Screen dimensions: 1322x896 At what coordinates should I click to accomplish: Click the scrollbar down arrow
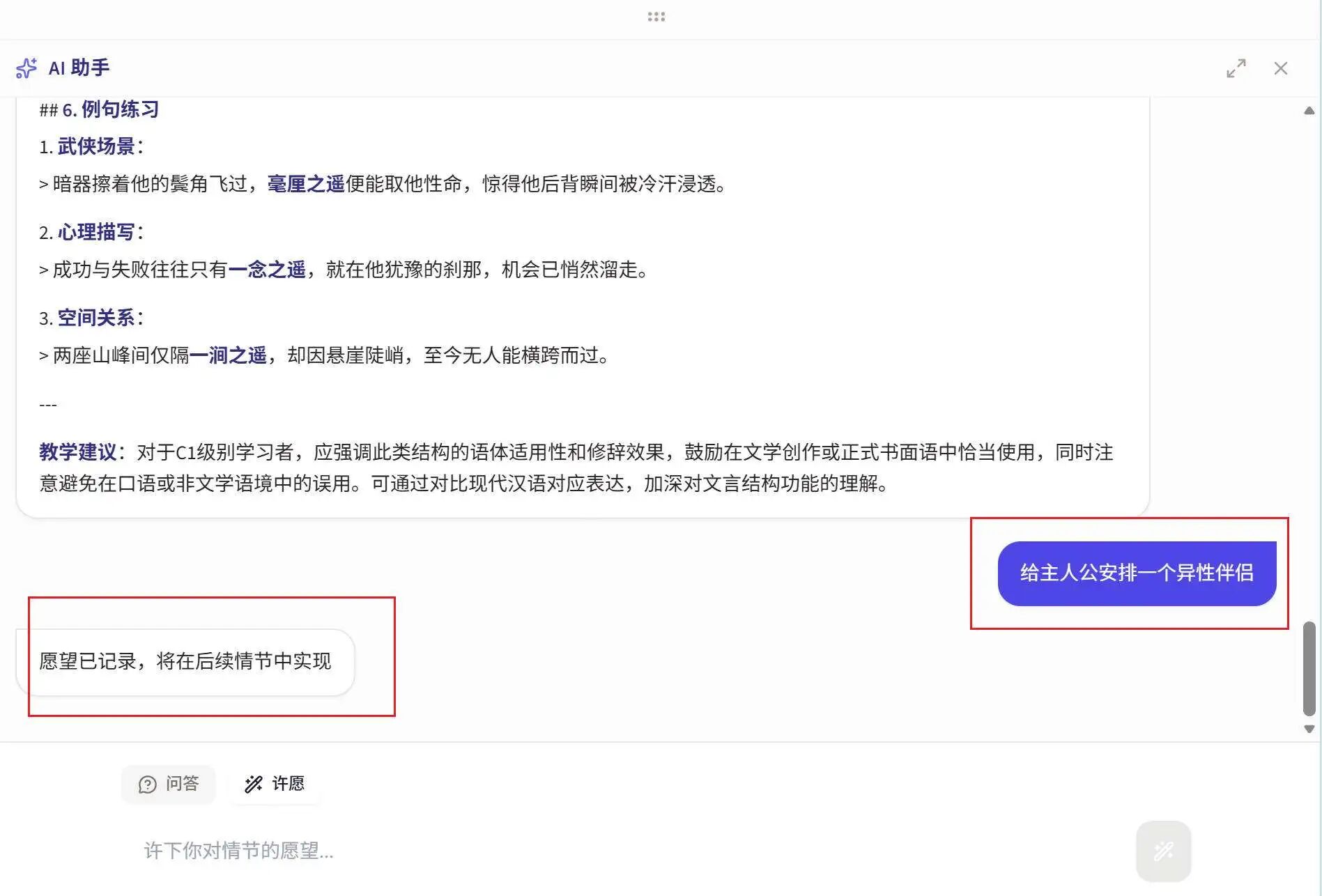[1308, 729]
